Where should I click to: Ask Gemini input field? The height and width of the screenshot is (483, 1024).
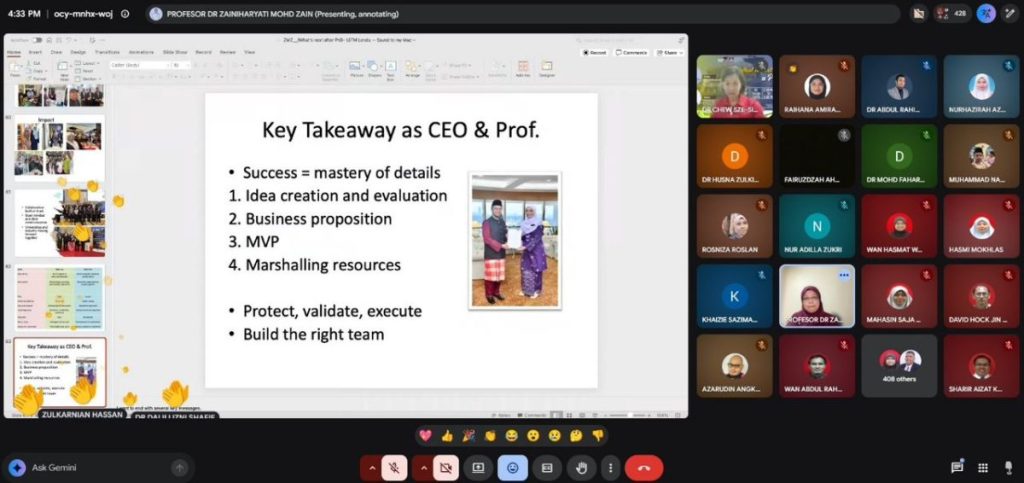tap(98, 467)
